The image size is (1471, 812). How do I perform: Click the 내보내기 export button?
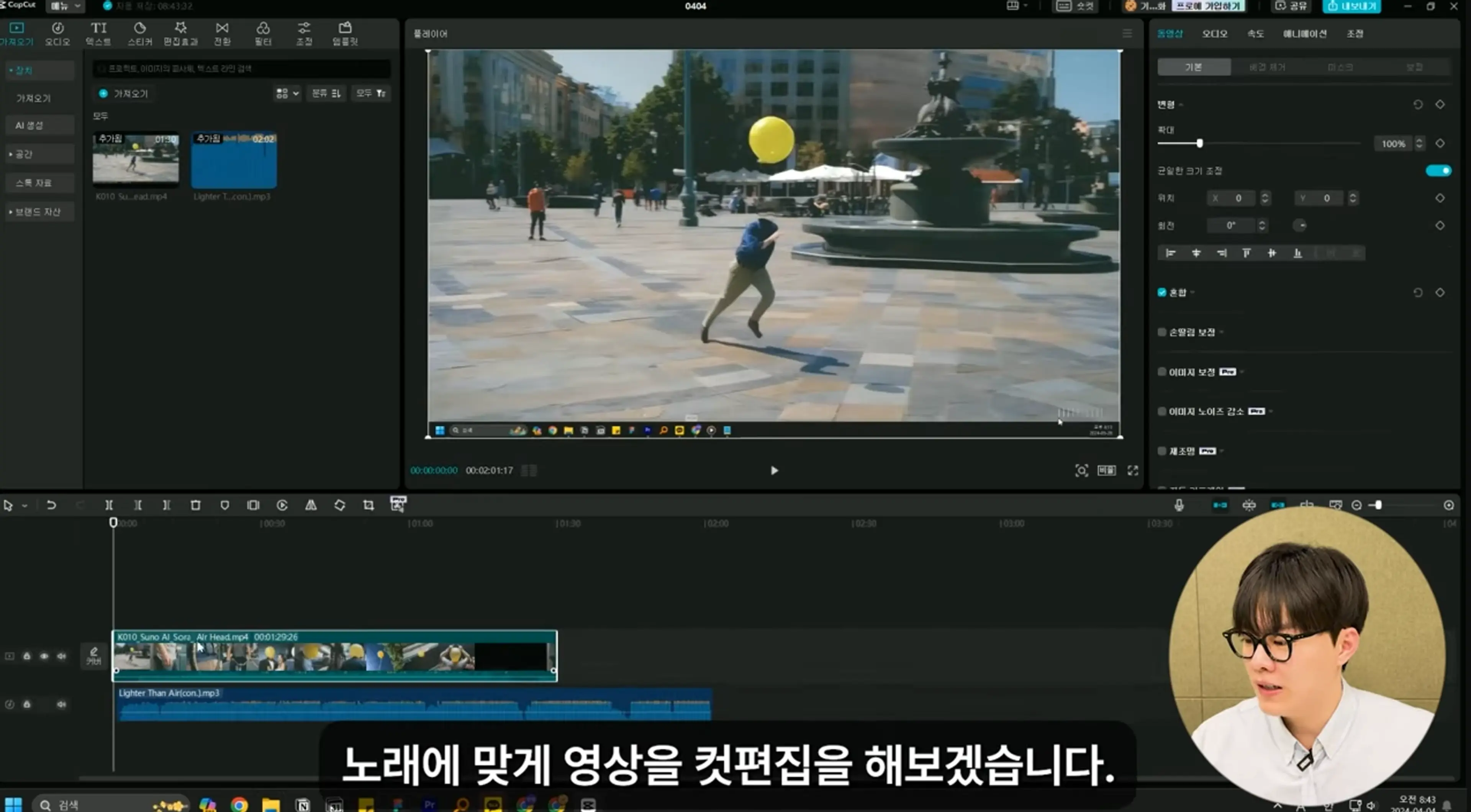coord(1351,6)
